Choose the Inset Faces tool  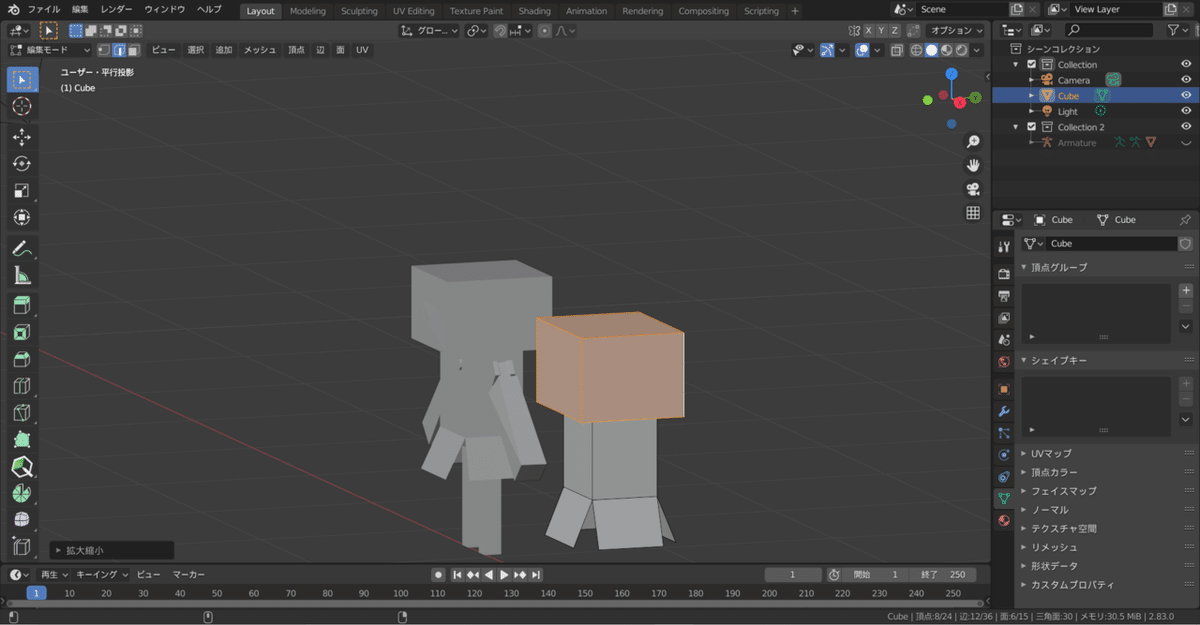(x=22, y=333)
